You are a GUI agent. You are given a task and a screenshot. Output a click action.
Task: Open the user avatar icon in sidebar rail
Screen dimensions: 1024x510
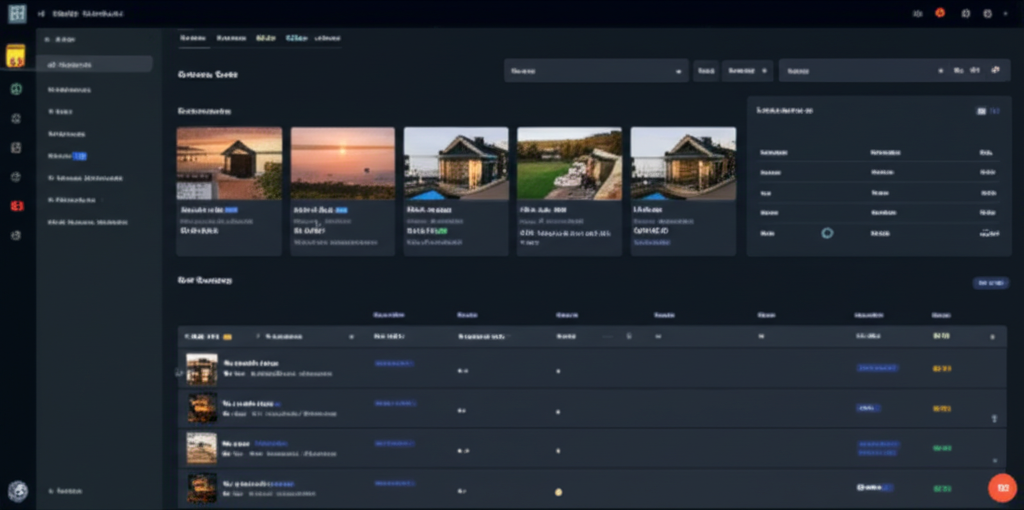(17, 491)
